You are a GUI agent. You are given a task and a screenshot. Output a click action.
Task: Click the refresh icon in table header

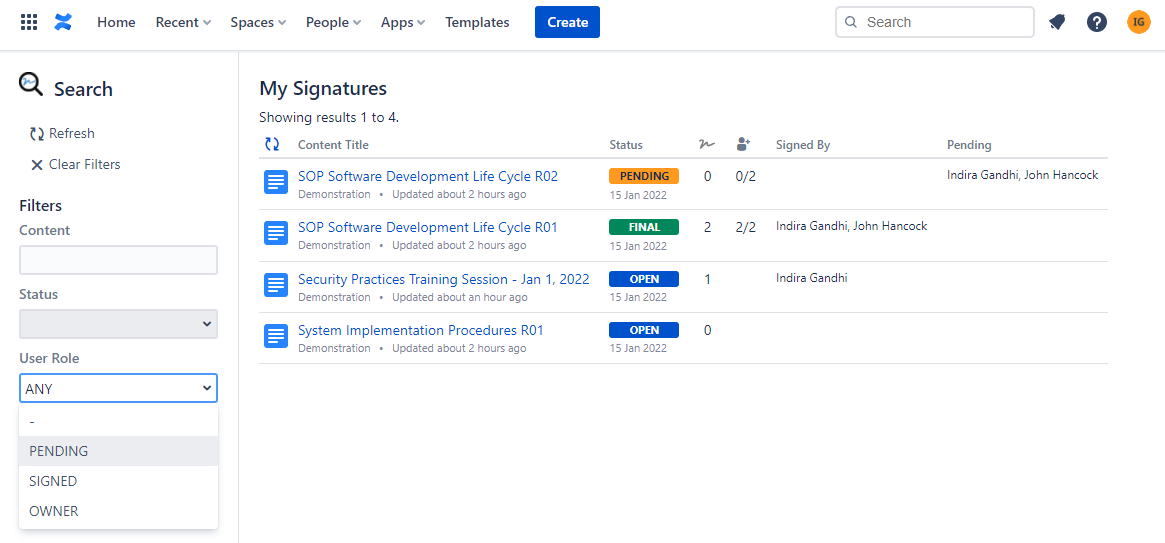point(272,145)
